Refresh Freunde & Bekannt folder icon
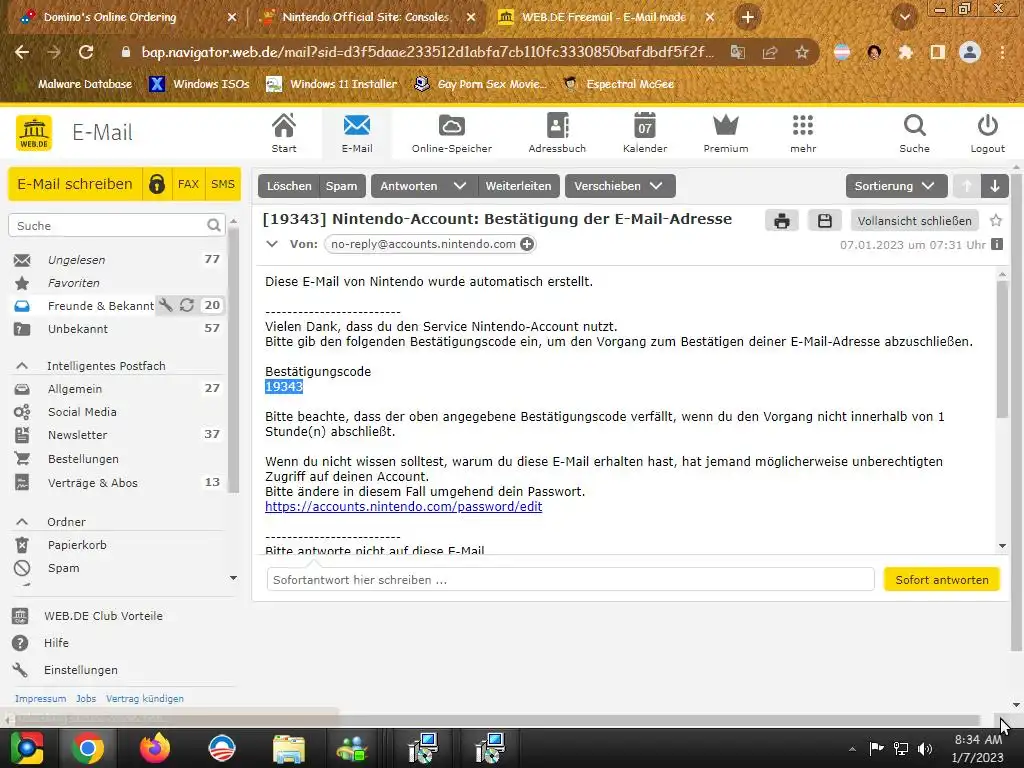Screen dimensions: 1024x768 click(187, 305)
